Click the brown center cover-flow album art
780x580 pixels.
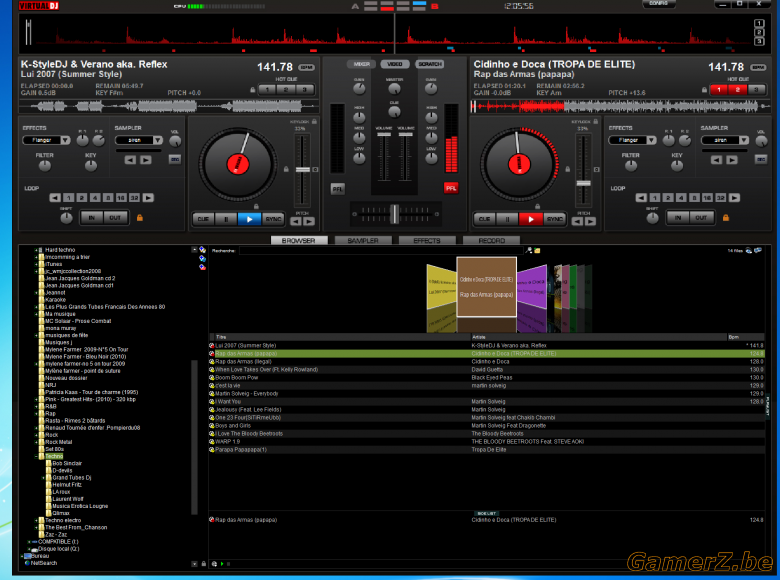487,287
